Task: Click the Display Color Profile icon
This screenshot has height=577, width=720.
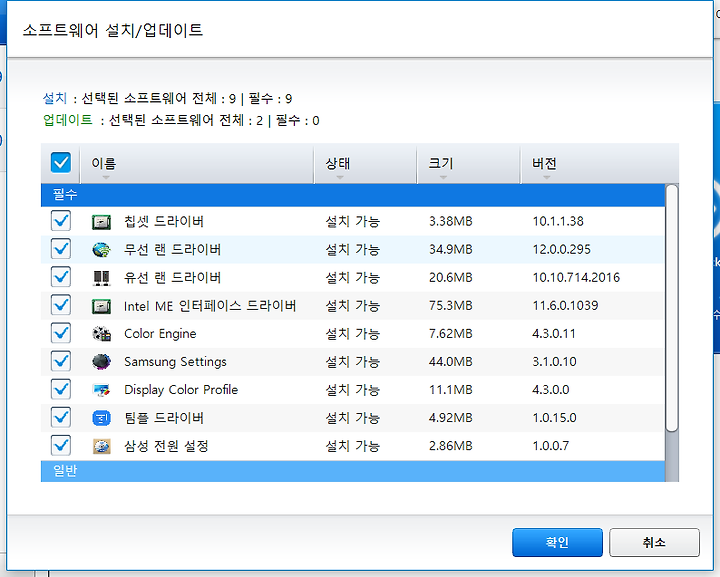Action: tap(101, 390)
